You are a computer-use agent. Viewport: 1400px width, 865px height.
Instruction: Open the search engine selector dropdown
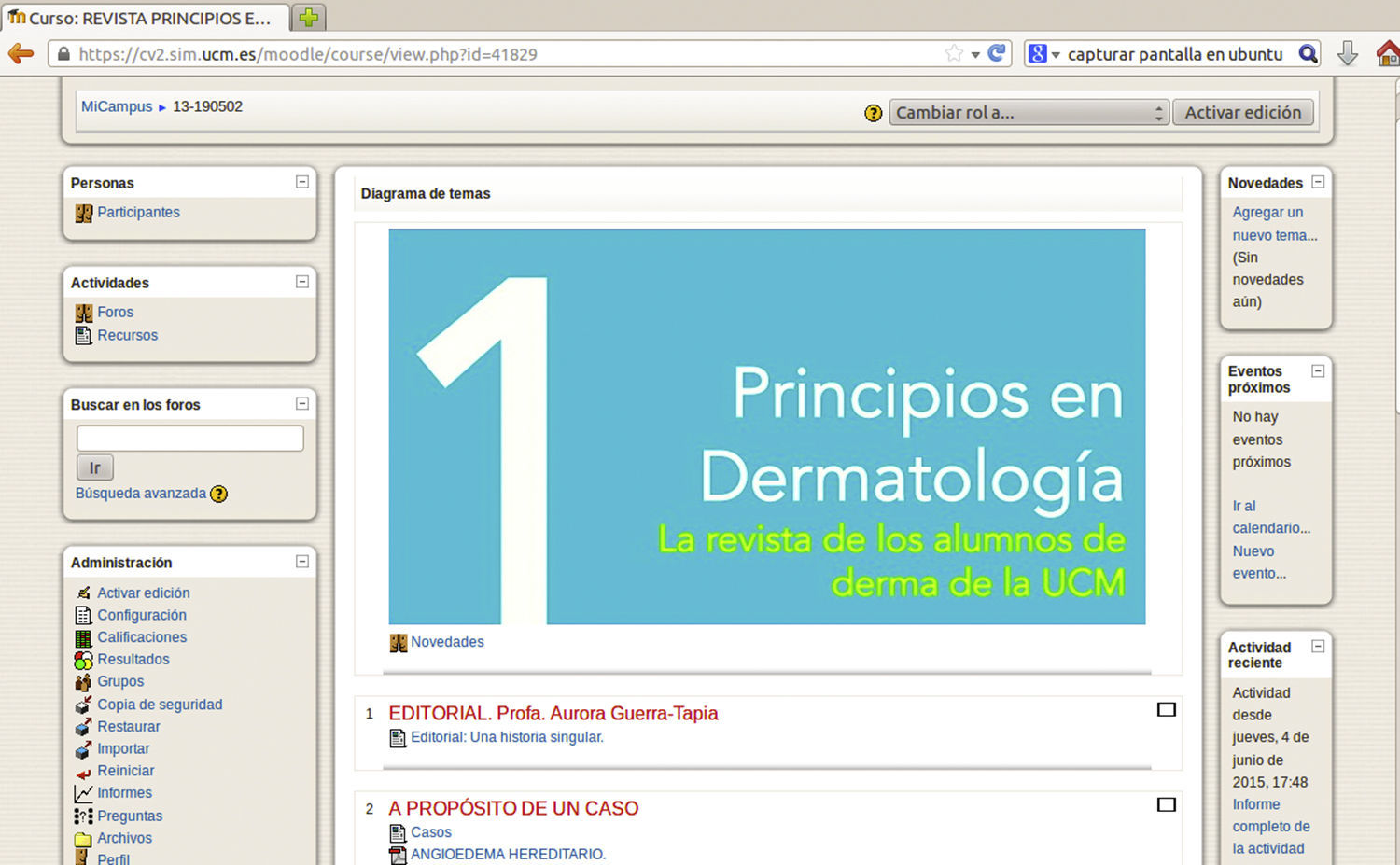pyautogui.click(x=1043, y=54)
